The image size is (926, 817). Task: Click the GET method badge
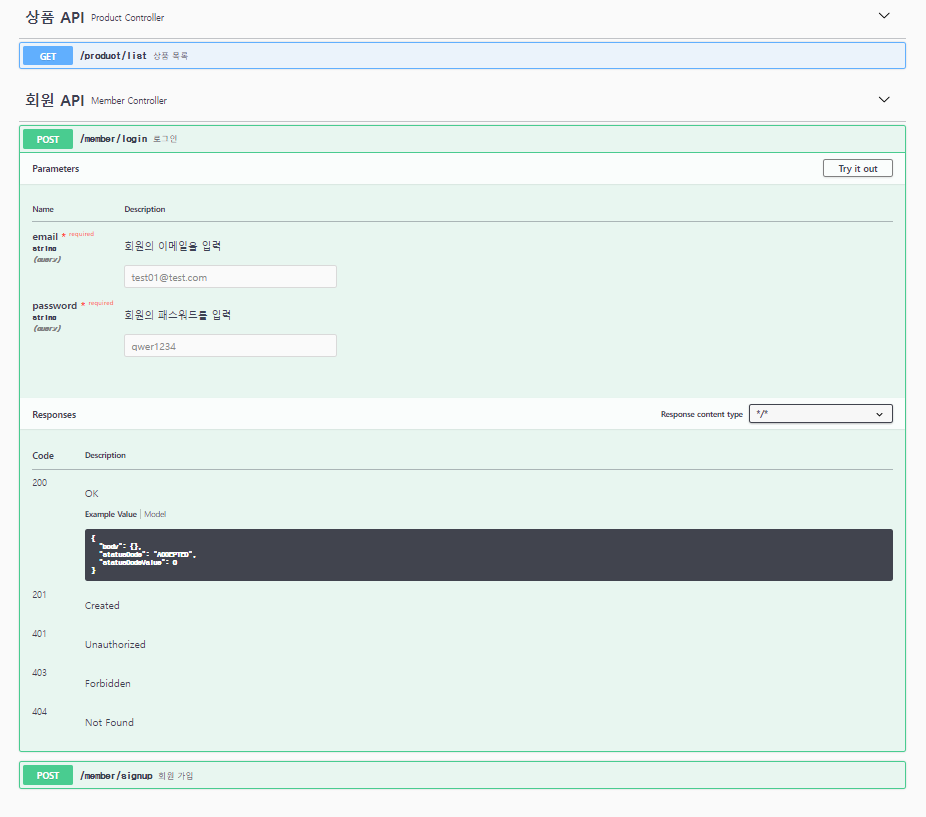[x=48, y=56]
